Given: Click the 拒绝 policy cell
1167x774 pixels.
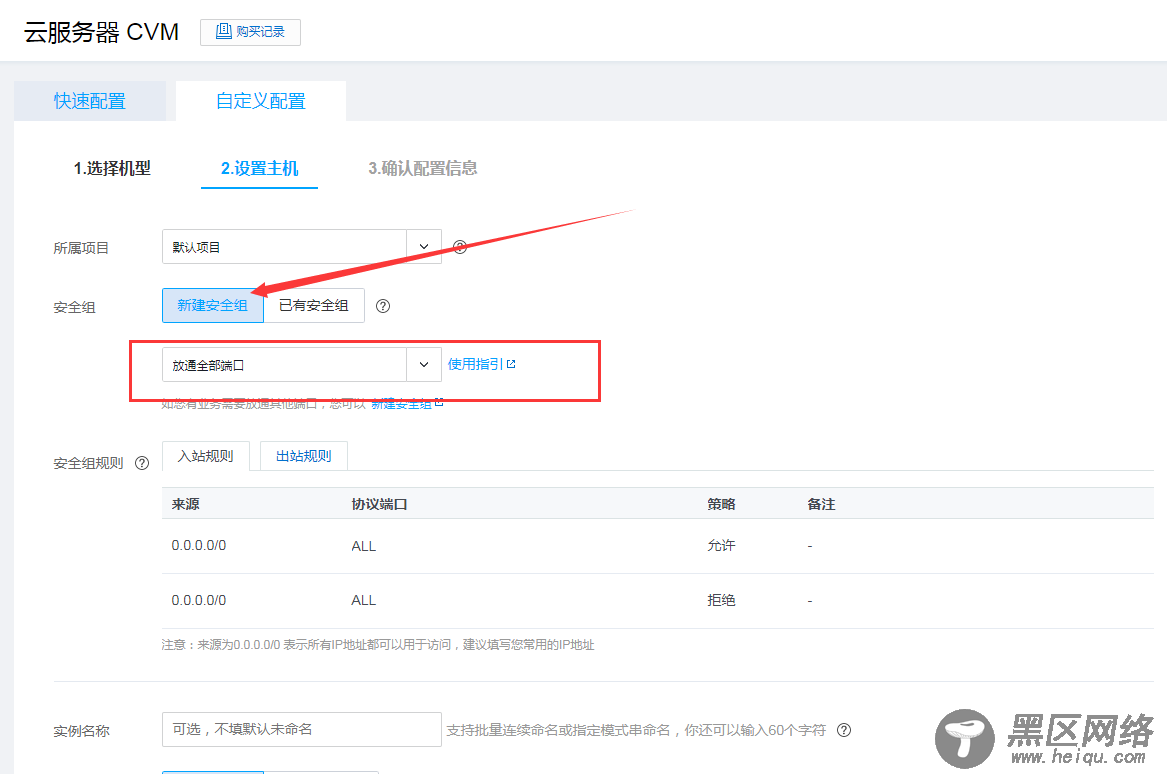Looking at the screenshot, I should (x=721, y=600).
